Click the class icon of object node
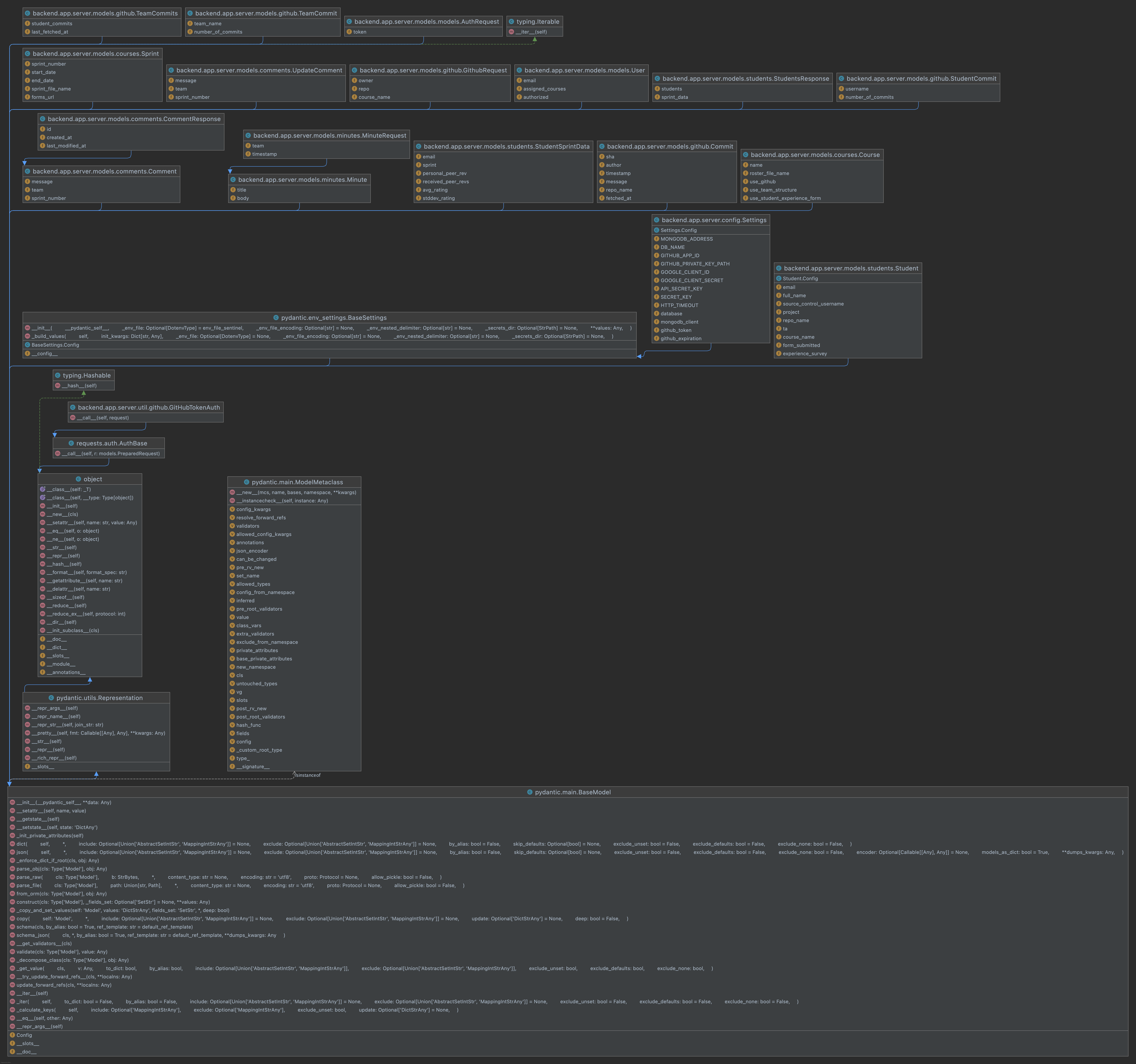The width and height of the screenshot is (1136, 1064). 78,479
